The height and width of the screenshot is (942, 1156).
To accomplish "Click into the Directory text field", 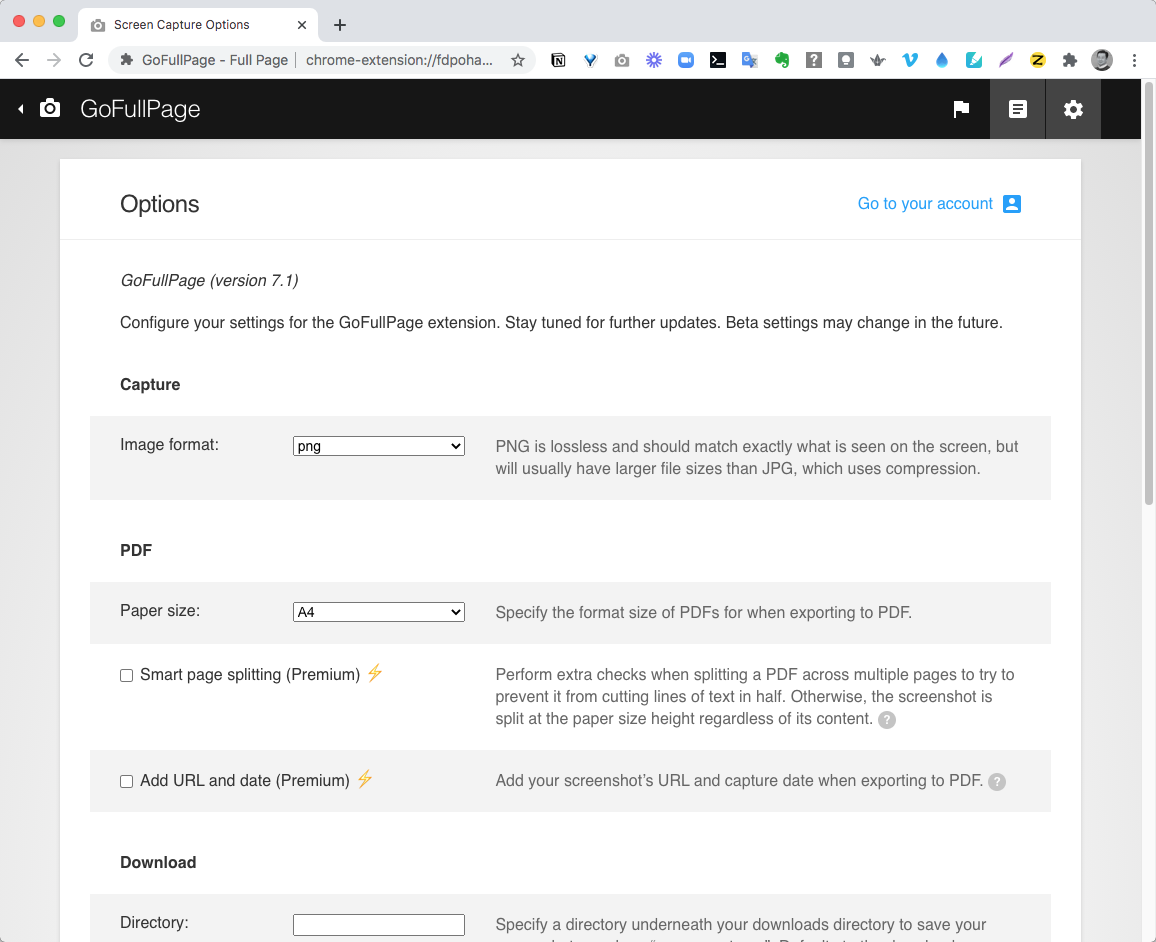I will [x=379, y=925].
